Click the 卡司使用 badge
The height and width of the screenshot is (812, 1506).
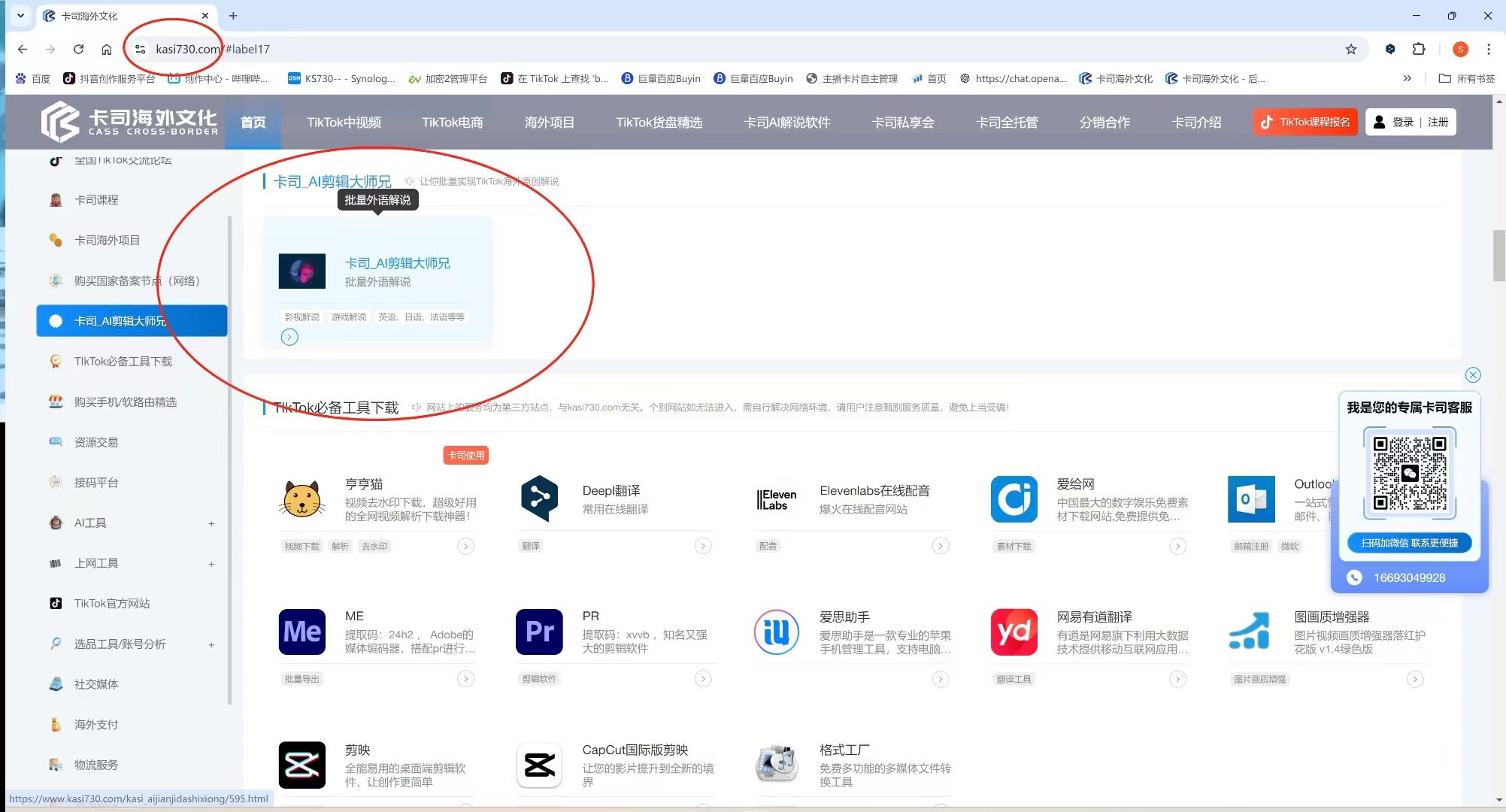coord(466,456)
